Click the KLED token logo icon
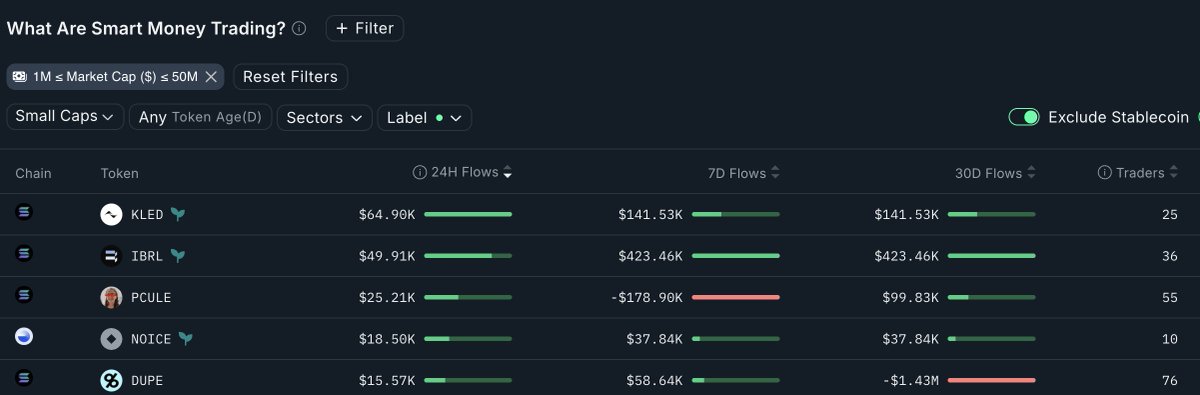 click(111, 214)
